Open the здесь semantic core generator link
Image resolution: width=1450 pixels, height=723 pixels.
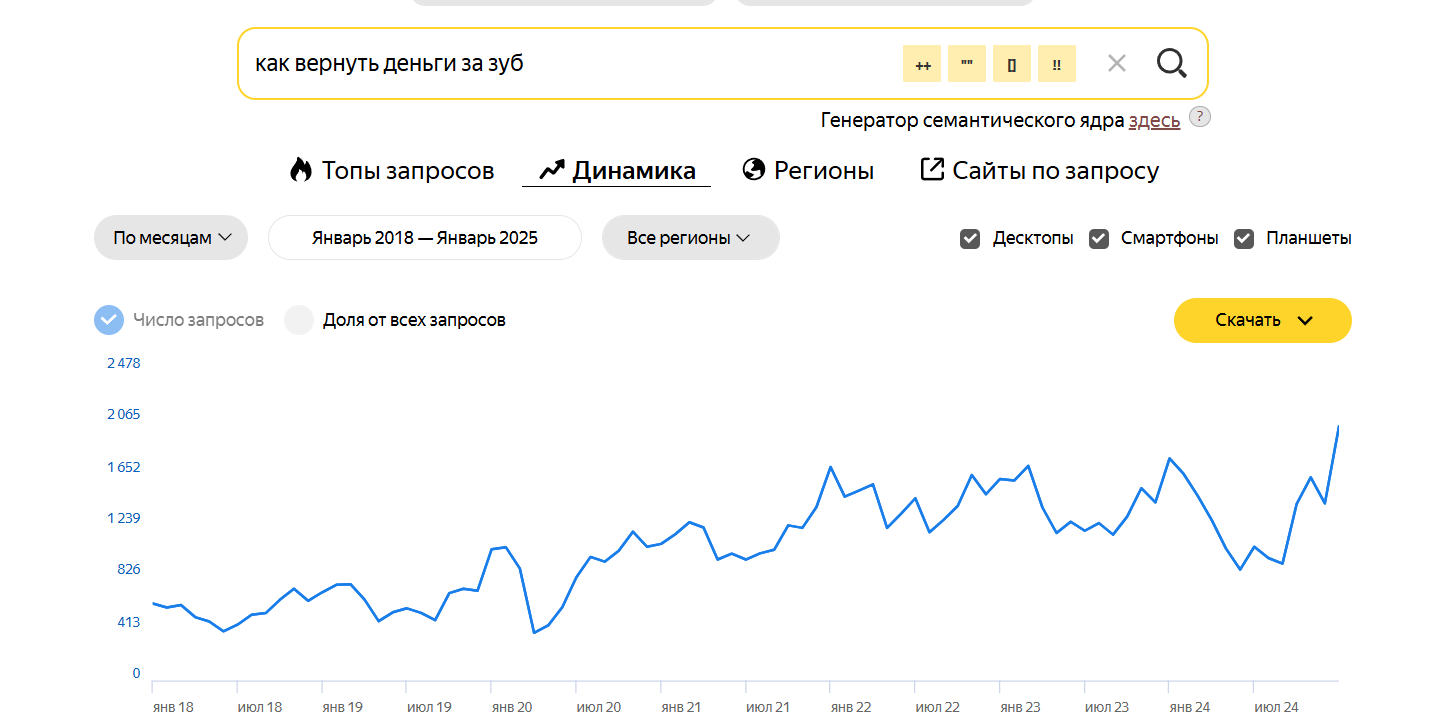pos(1154,121)
